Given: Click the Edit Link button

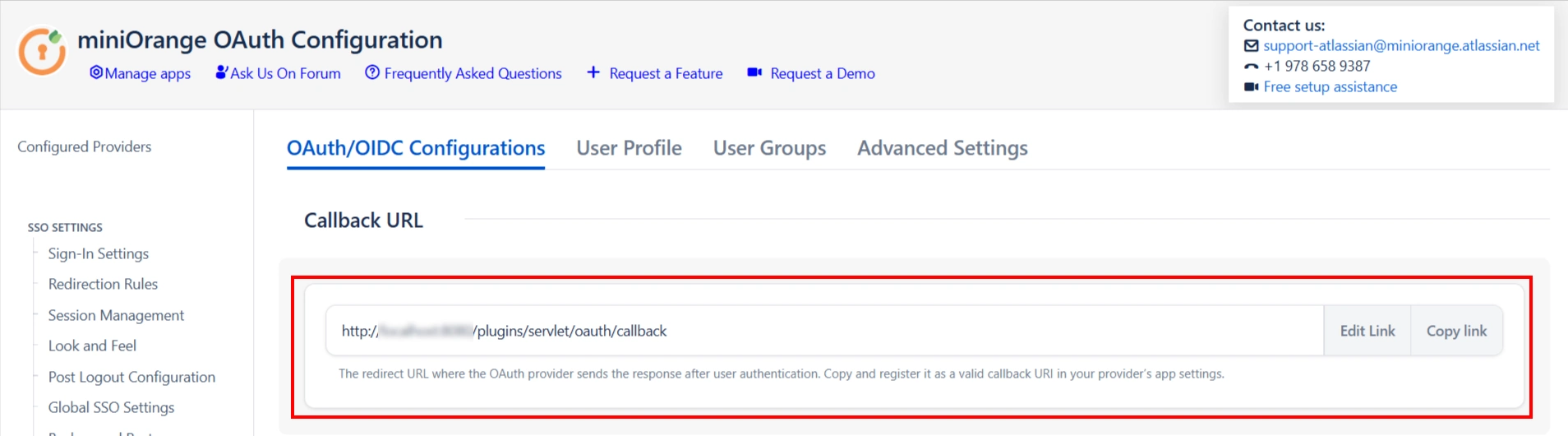Looking at the screenshot, I should coord(1367,331).
